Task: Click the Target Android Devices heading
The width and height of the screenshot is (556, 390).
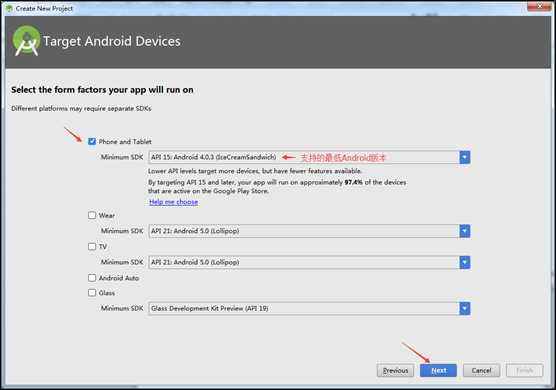Action: (112, 41)
